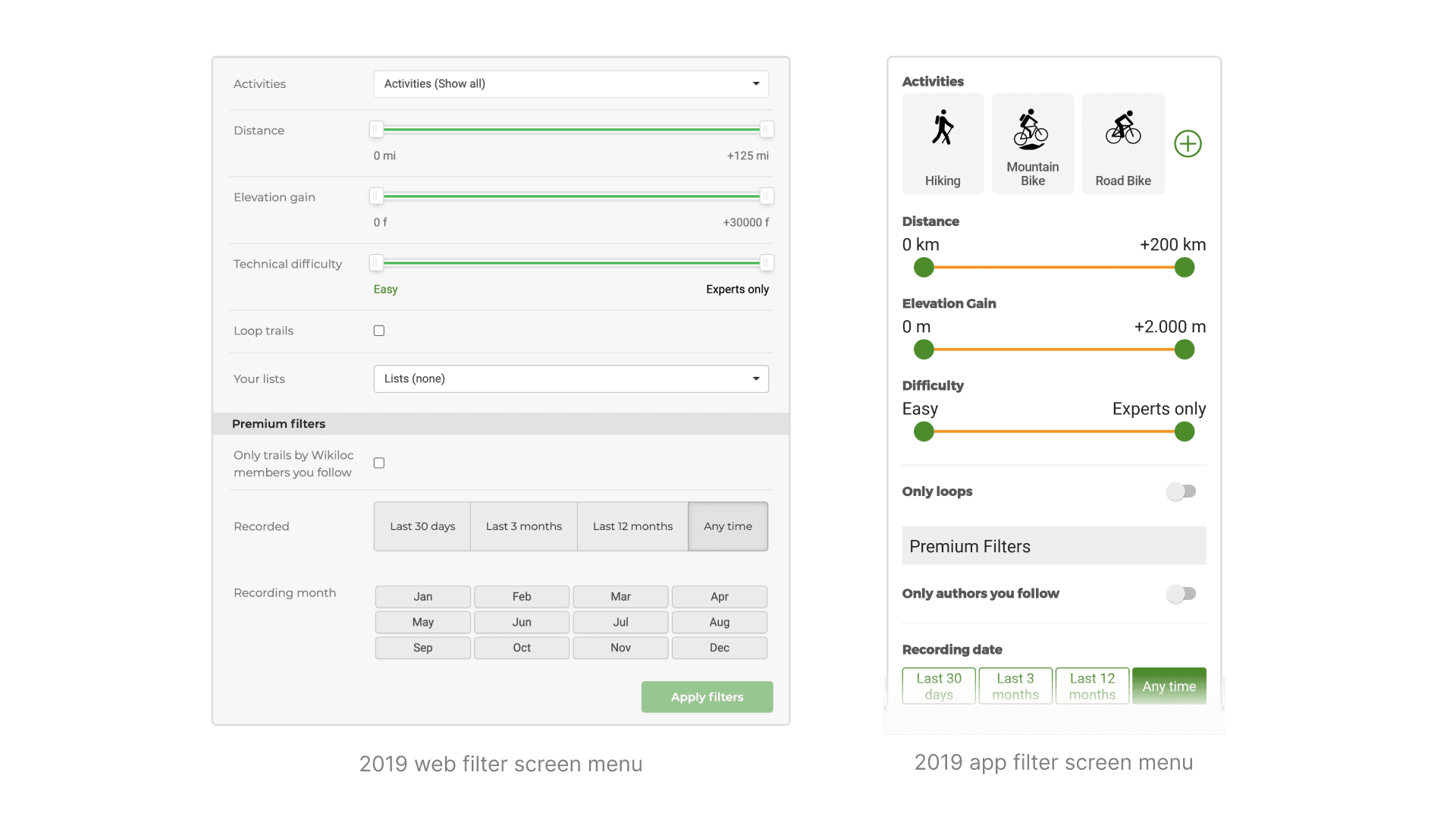Select the Mar recording month button
This screenshot has width=1456, height=829.
click(621, 597)
